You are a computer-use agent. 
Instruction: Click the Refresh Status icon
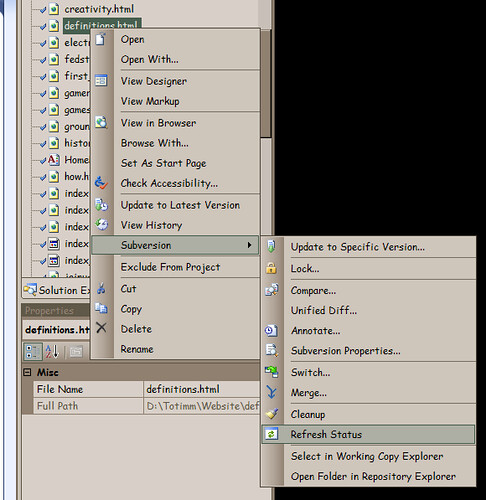pos(271,434)
